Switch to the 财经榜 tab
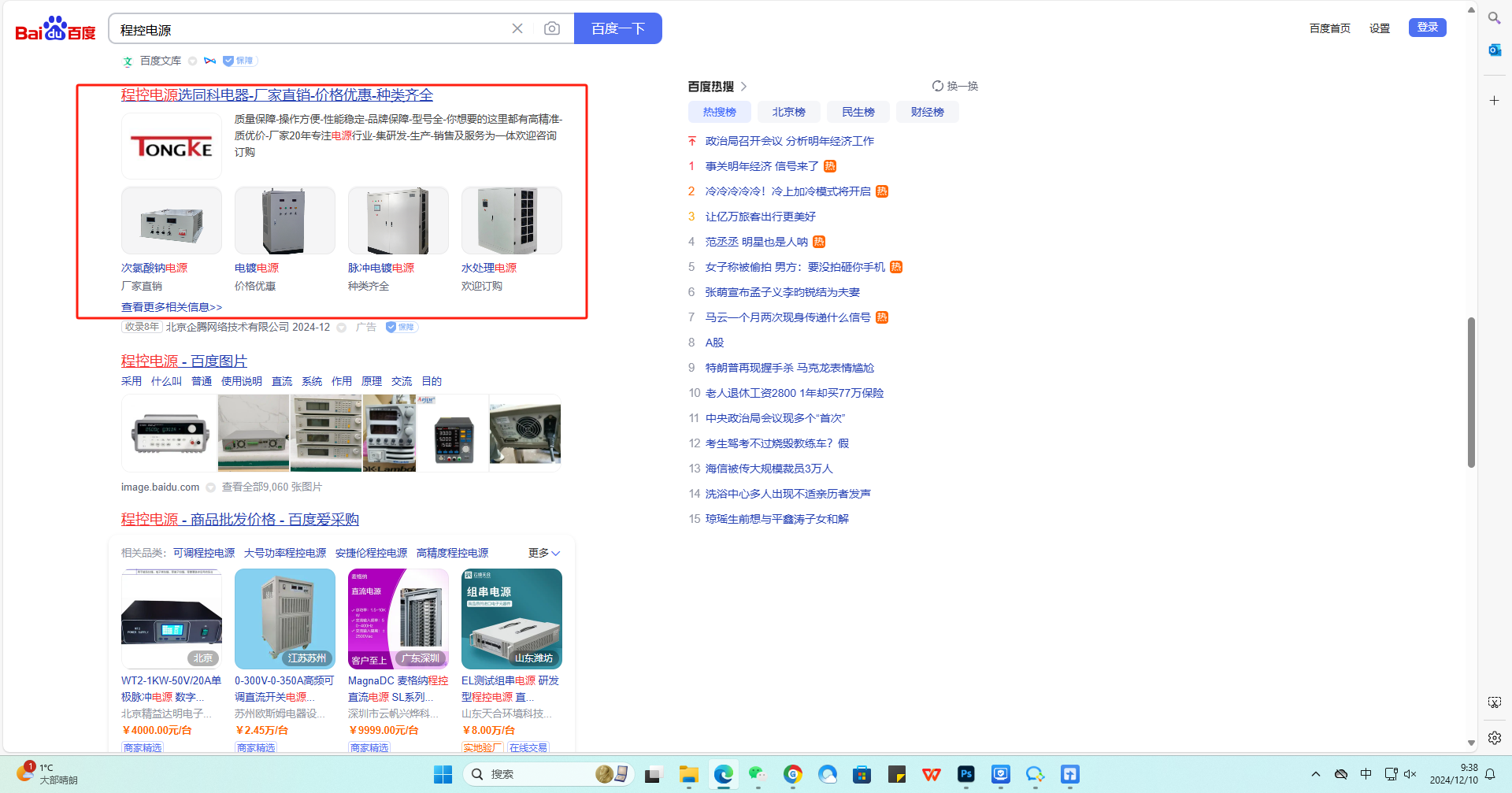This screenshot has width=1512, height=793. pos(928,112)
